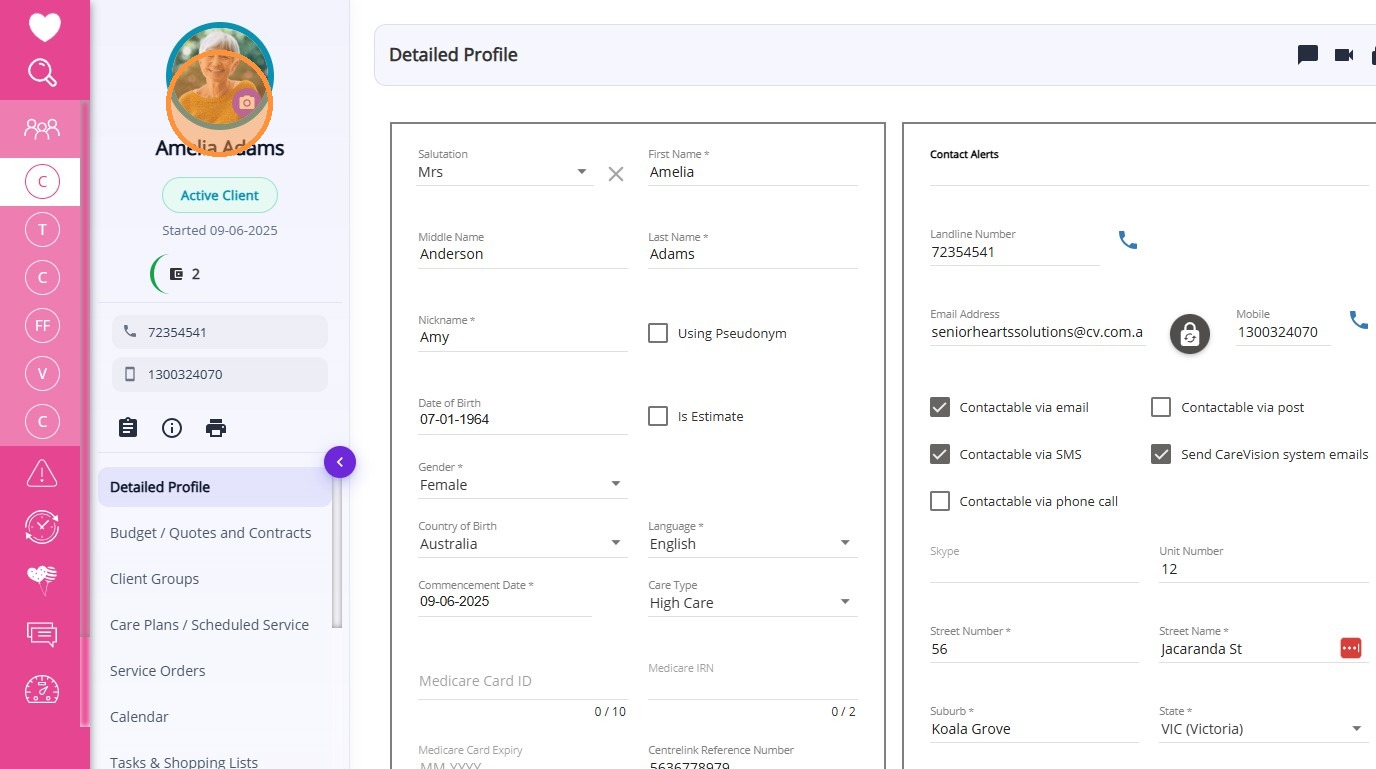
Task: Collapse the side panel with purple arrow button
Action: (340, 462)
